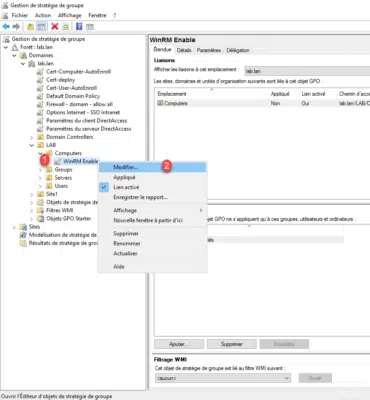Expand the Servers OU node
Image resolution: width=370 pixels, height=400 pixels.
[x=40, y=178]
